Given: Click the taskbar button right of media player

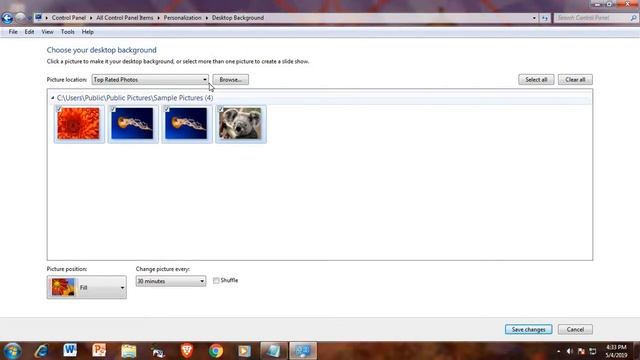Looking at the screenshot, I should [273, 351].
